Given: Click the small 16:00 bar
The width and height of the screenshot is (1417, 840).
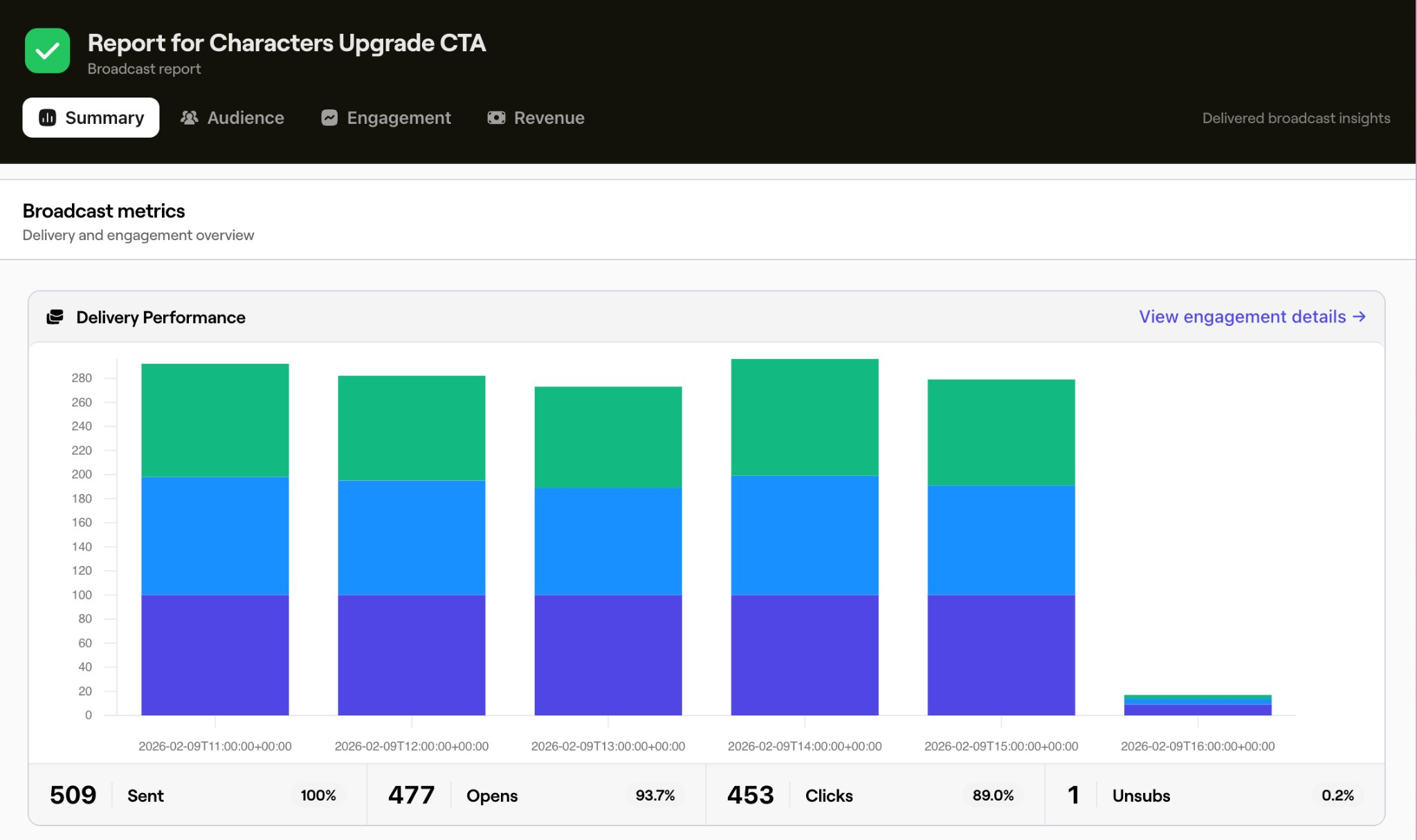Looking at the screenshot, I should (1197, 706).
